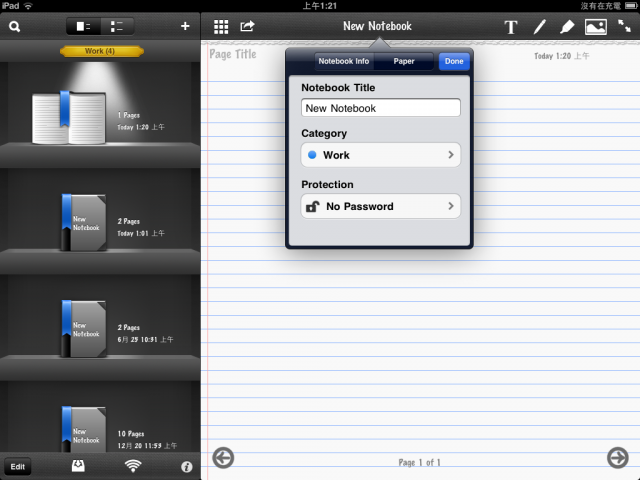The image size is (640, 480).
Task: Tap the Edit button in sidebar
Action: coord(18,467)
